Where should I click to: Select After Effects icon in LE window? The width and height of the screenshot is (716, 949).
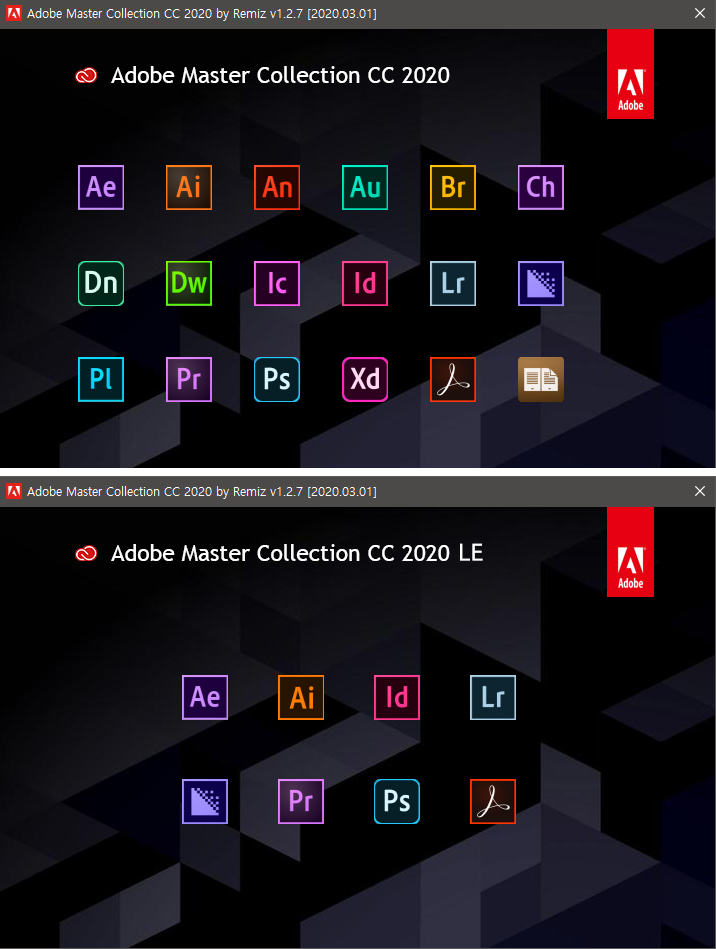(x=205, y=697)
